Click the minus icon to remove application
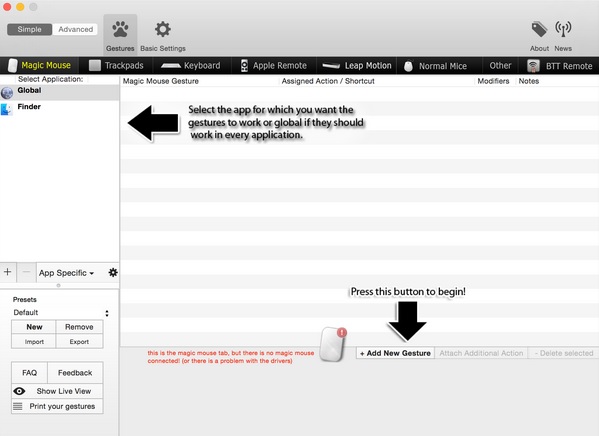The width and height of the screenshot is (599, 436). [26, 272]
